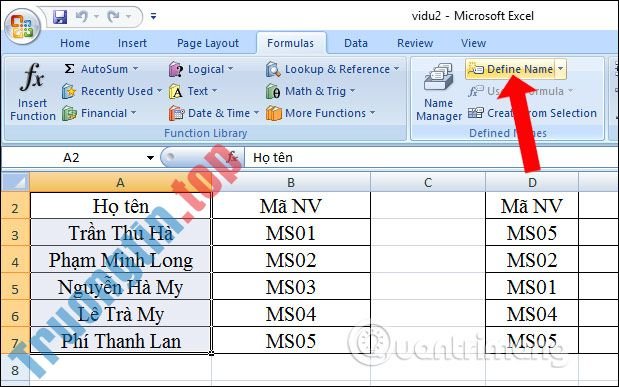Open Text functions menu
This screenshot has width=619, height=387.
coord(193,91)
